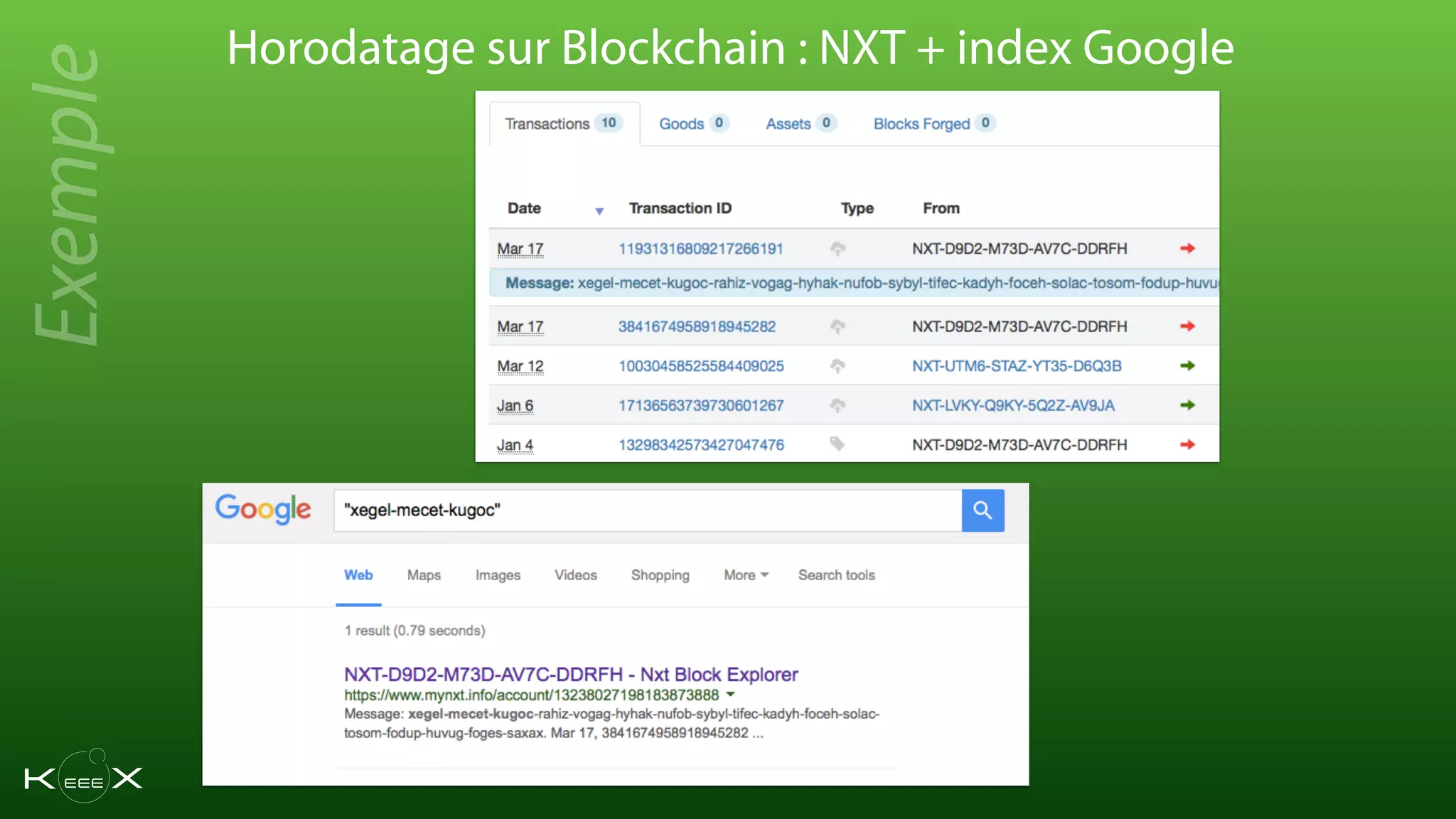Screen dimensions: 1456x819
Task: Click the Mar 12 date cell
Action: coord(520,367)
